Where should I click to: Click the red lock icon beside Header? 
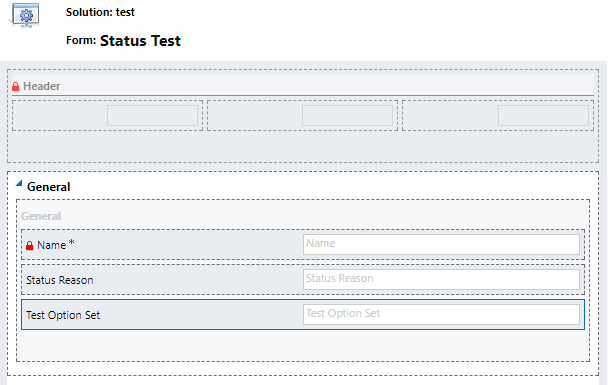coord(16,86)
